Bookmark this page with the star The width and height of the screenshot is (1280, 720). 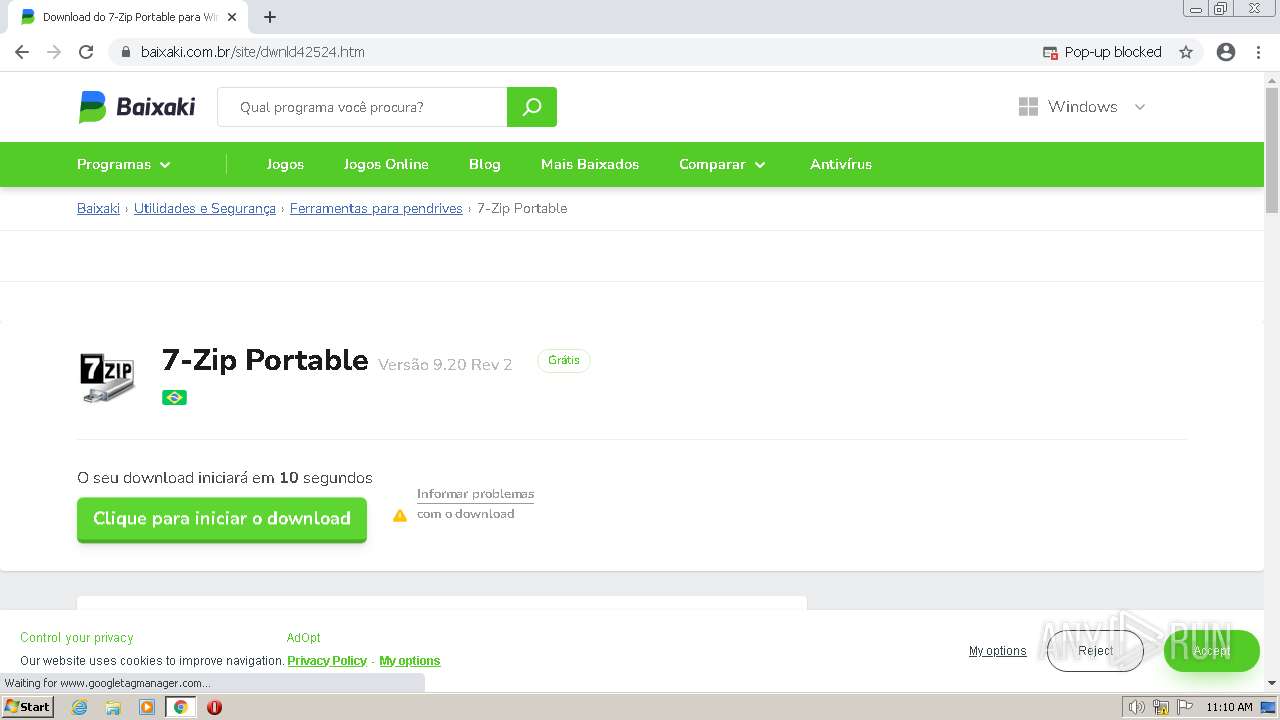(1186, 52)
